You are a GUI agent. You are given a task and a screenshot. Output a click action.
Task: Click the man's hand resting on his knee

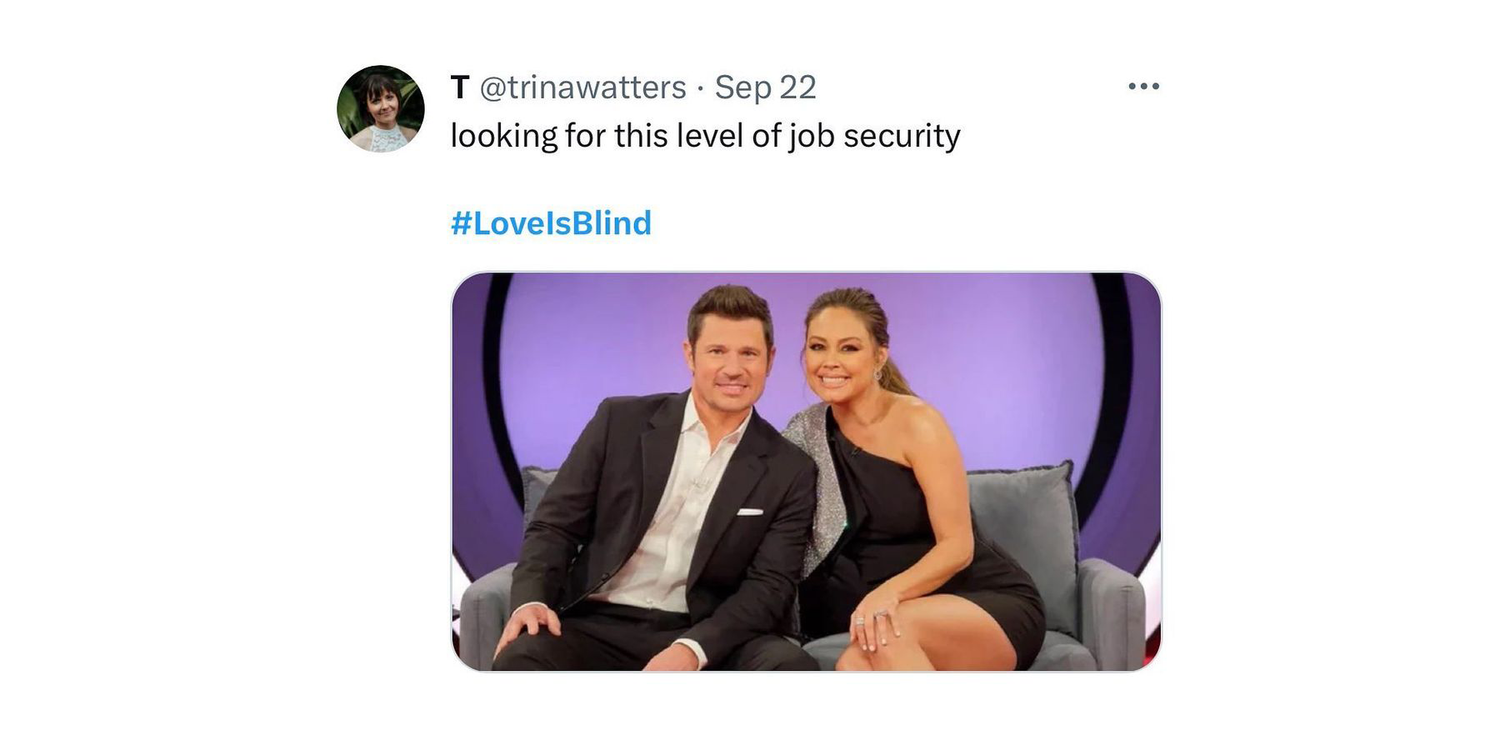[x=528, y=625]
